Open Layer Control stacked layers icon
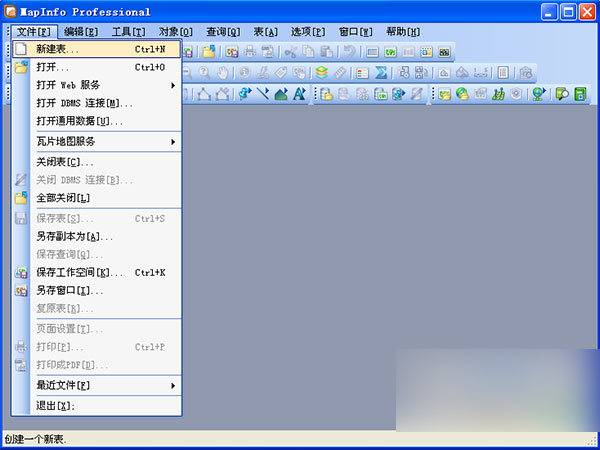Viewport: 600px width, 450px height. click(x=321, y=72)
